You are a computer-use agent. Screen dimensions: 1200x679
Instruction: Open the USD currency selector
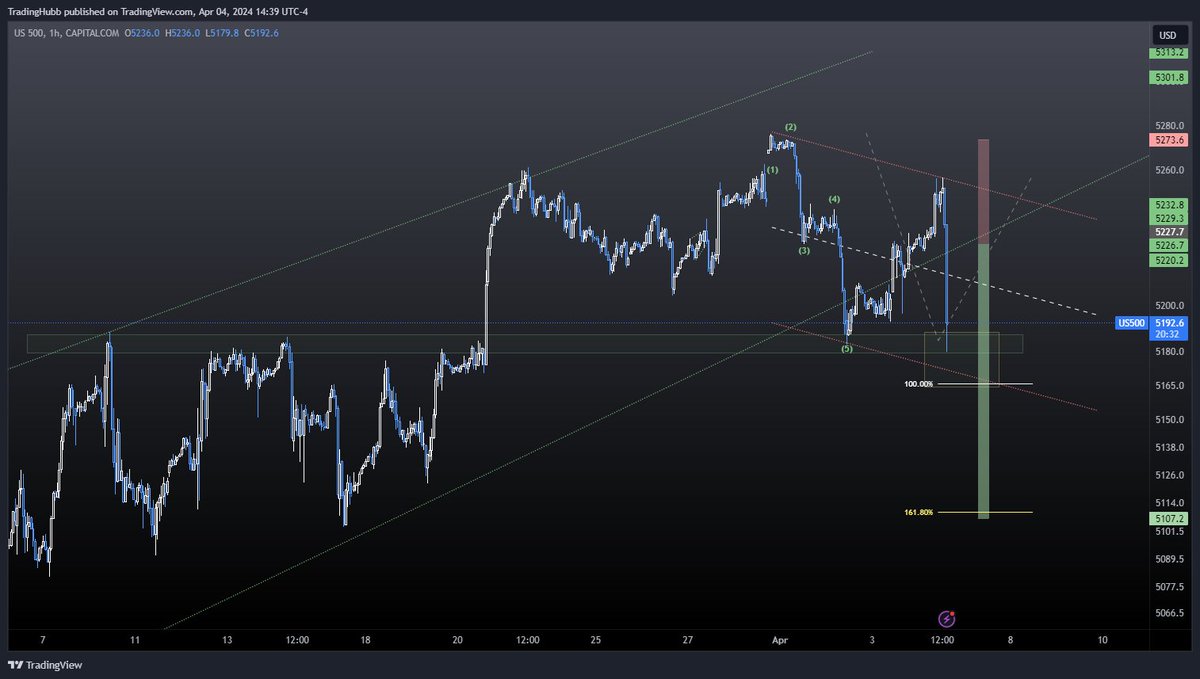coord(1166,33)
